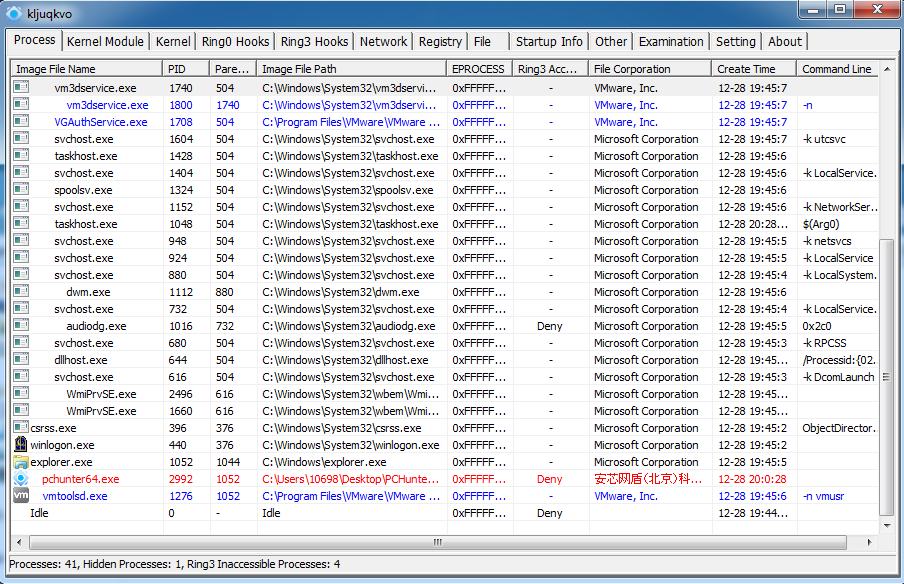Click the icon in the PID 1604 svchost.exe row
Screen dimensions: 904x584
[21, 138]
